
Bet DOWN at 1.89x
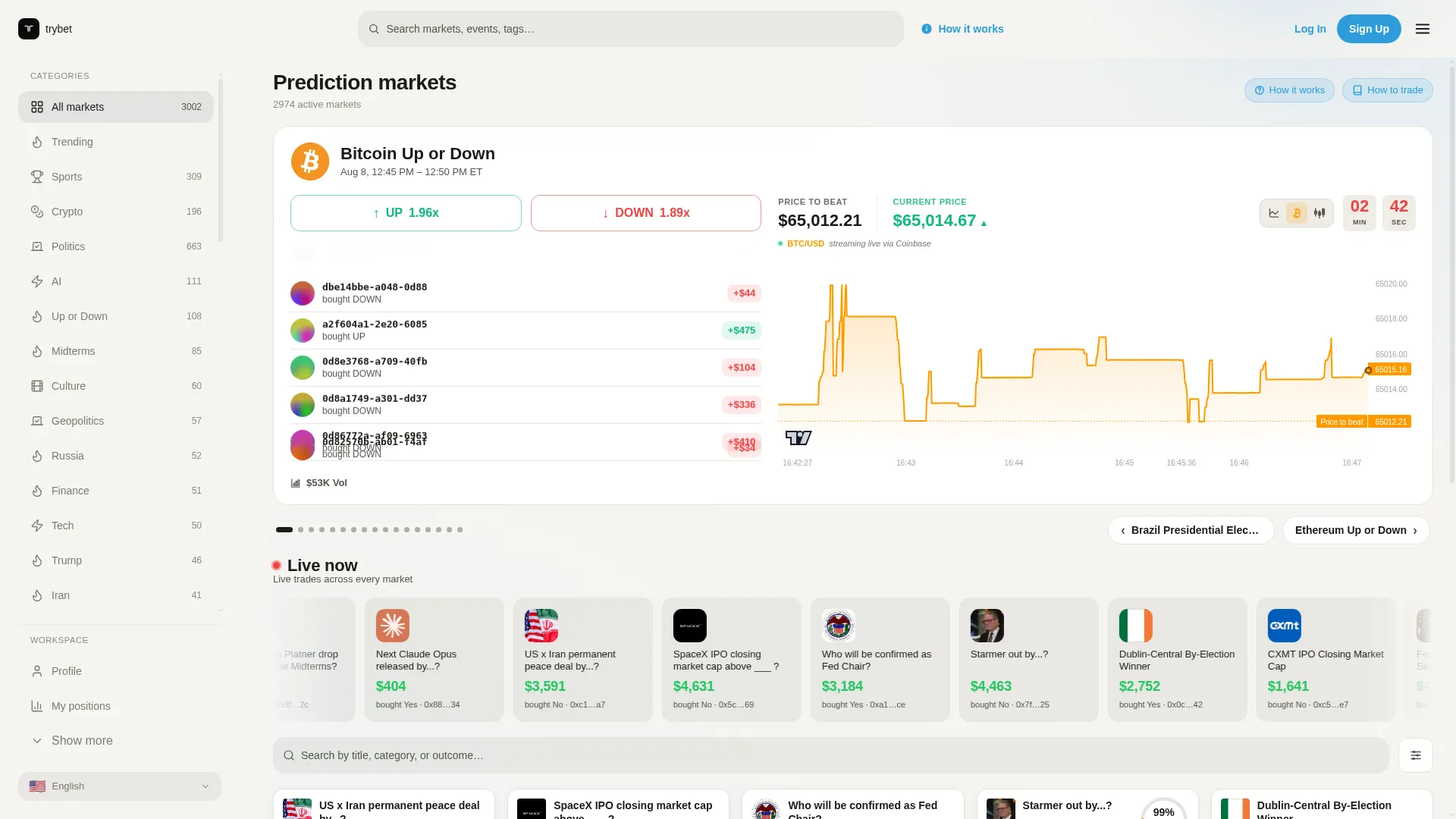point(646,213)
